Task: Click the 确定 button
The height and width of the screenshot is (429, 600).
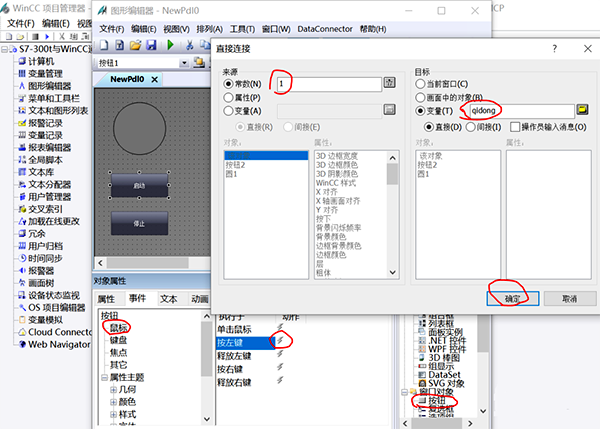Action: (514, 298)
